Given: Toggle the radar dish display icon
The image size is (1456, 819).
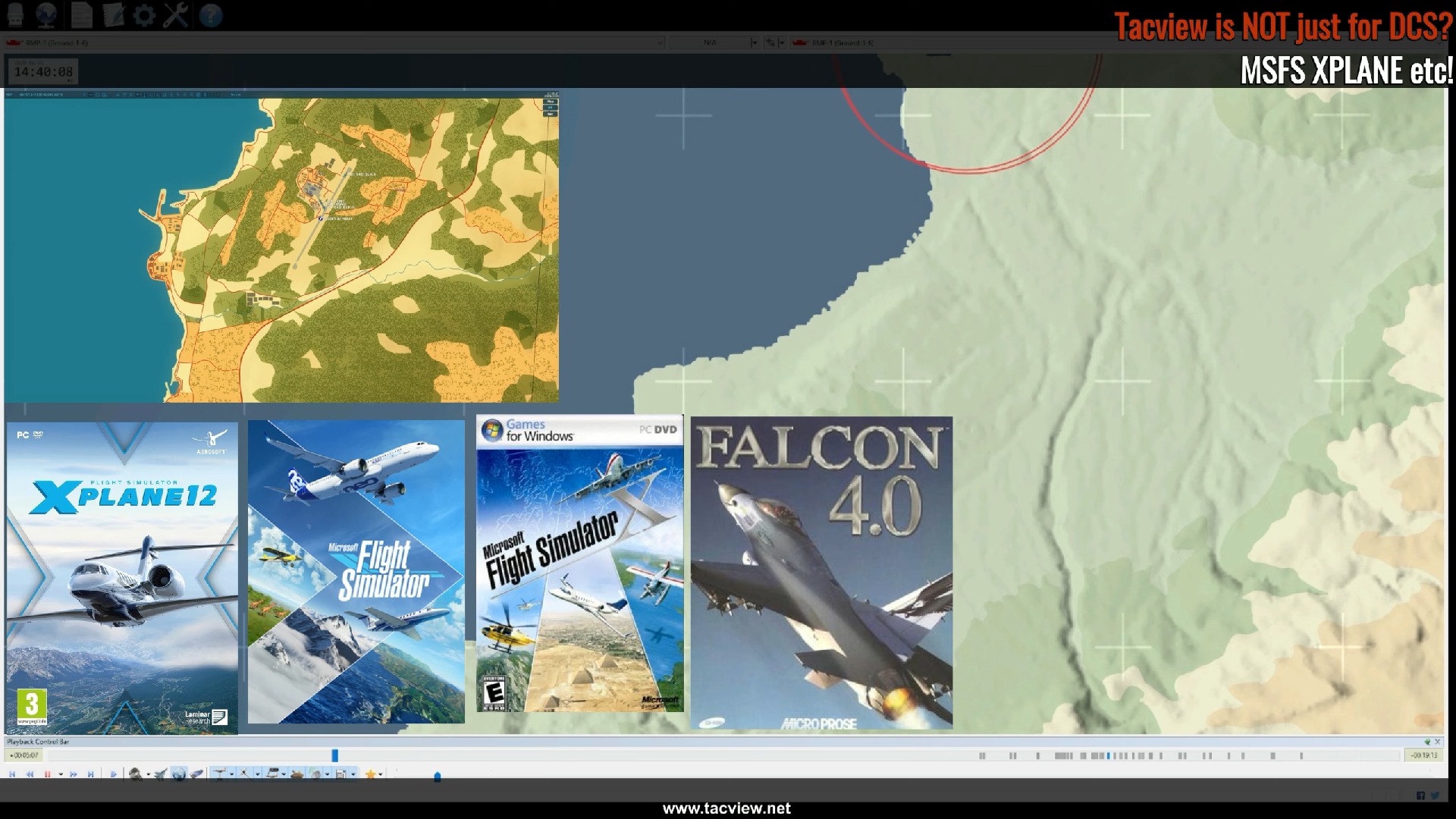Looking at the screenshot, I should pyautogui.click(x=315, y=774).
